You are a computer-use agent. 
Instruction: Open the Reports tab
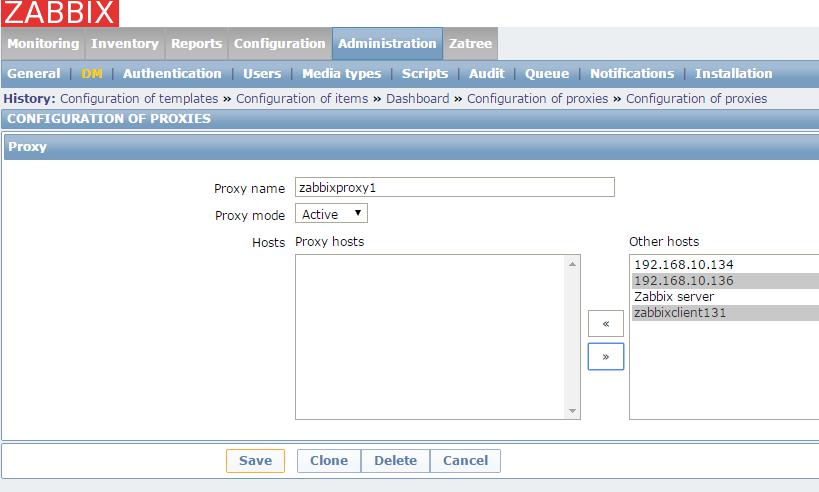tap(196, 43)
